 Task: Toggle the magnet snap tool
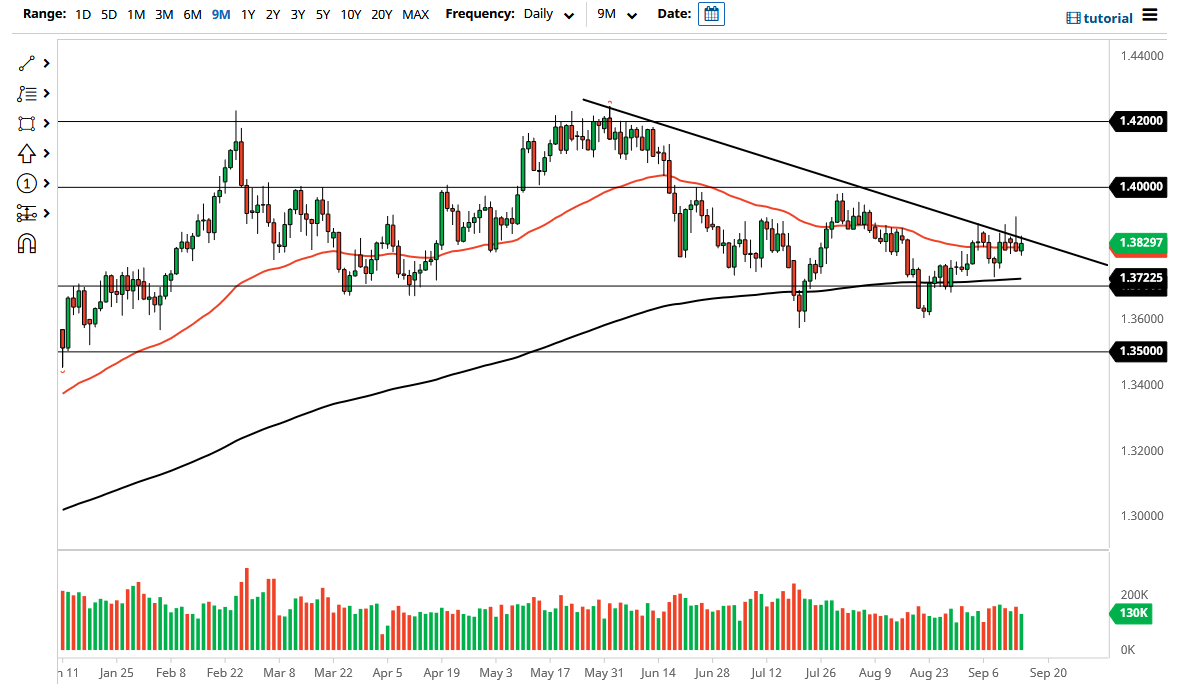28,243
